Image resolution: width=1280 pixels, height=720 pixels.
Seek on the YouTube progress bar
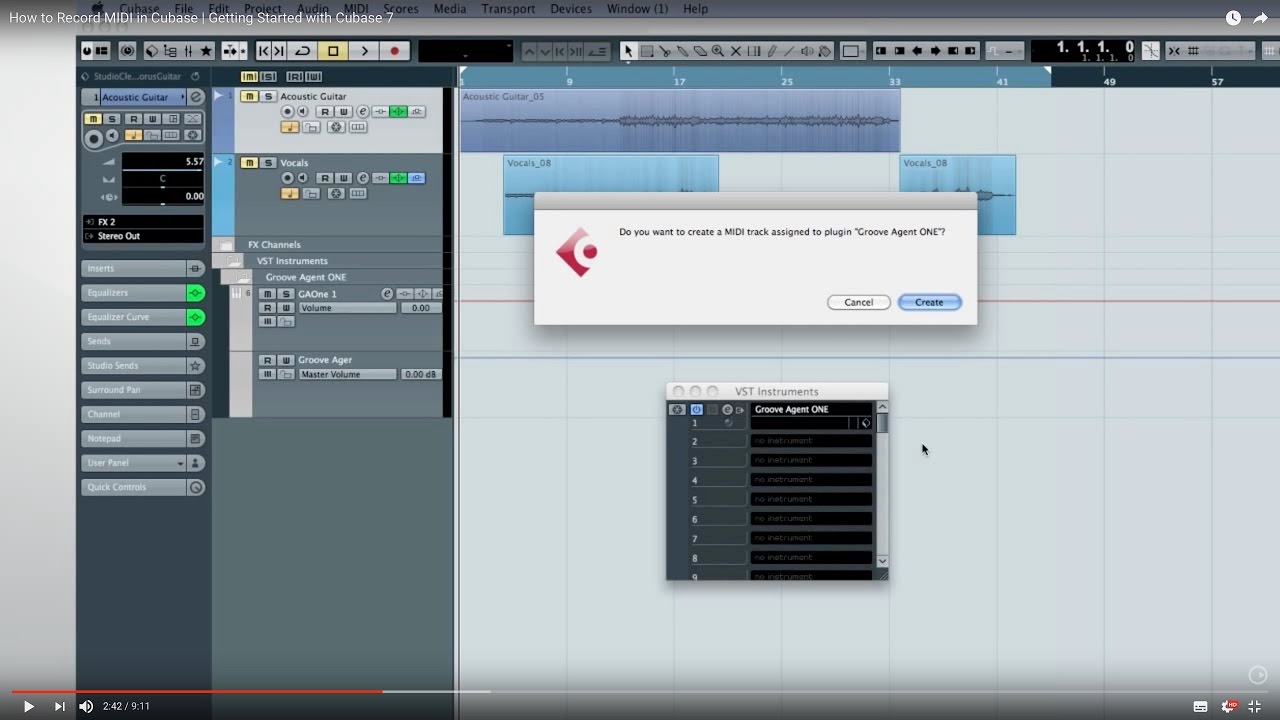tap(640, 691)
